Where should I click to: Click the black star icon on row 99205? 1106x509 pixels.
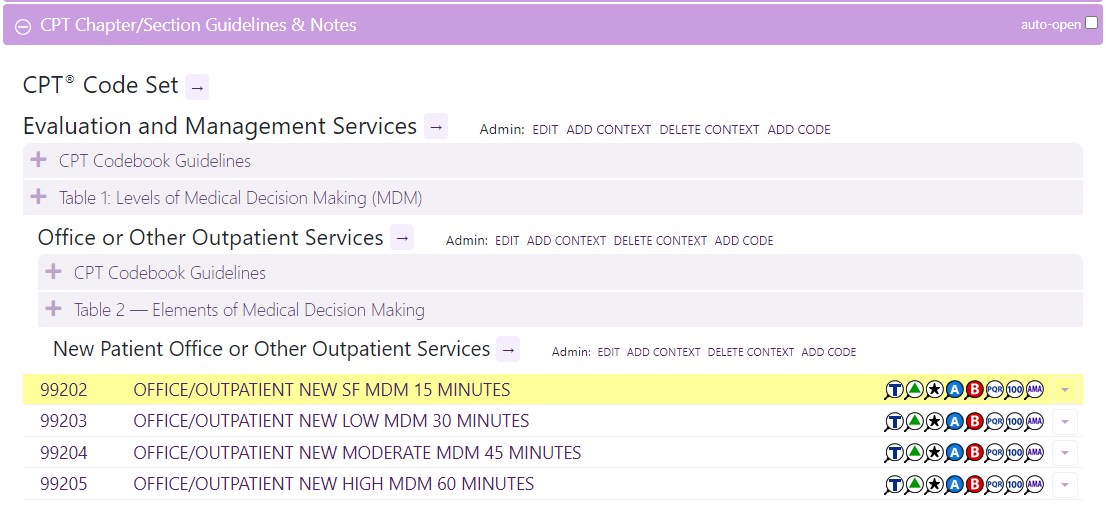pyautogui.click(x=934, y=484)
